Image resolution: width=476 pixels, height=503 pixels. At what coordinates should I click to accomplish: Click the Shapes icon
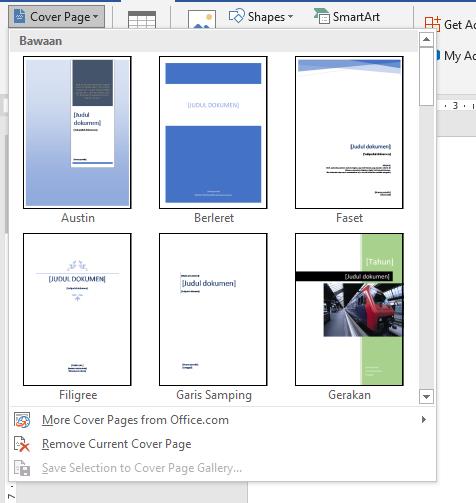[236, 16]
